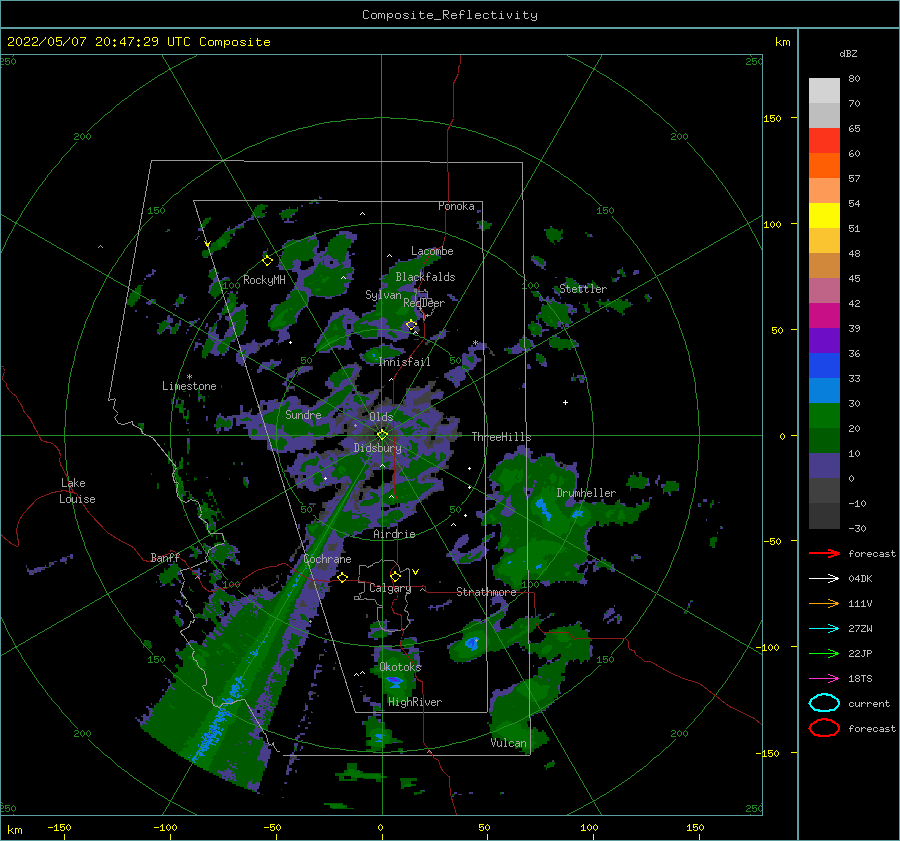Click the Banff city label
Image resolution: width=900 pixels, height=841 pixels.
165,557
